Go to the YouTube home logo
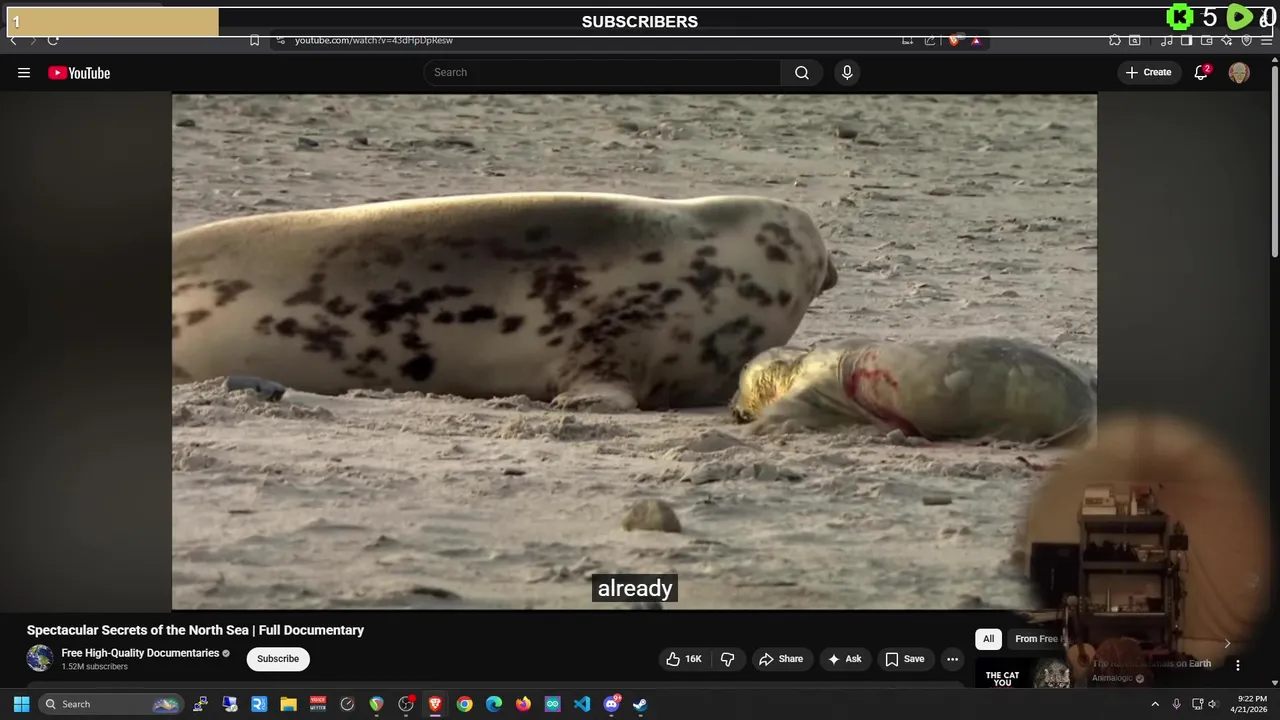 click(79, 72)
